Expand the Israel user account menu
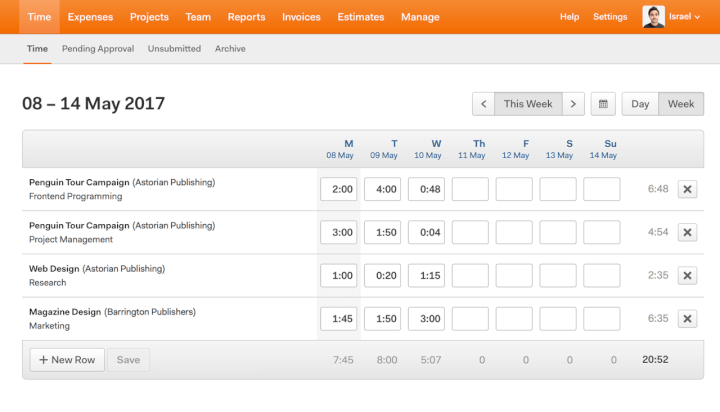This screenshot has width=720, height=412. (x=691, y=17)
